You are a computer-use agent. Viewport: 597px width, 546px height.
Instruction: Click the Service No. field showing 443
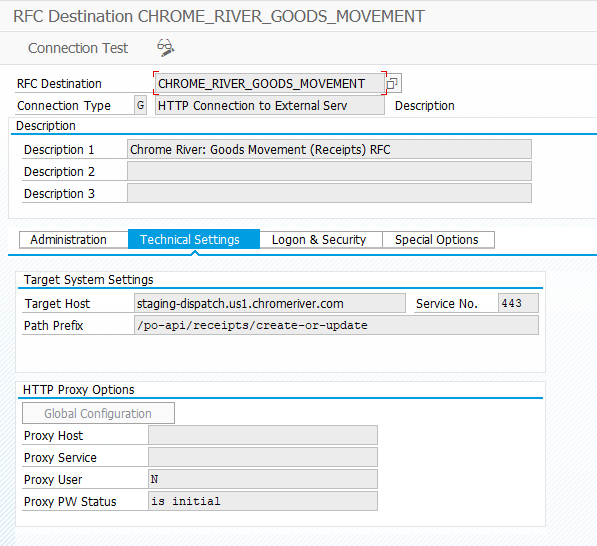[x=518, y=303]
